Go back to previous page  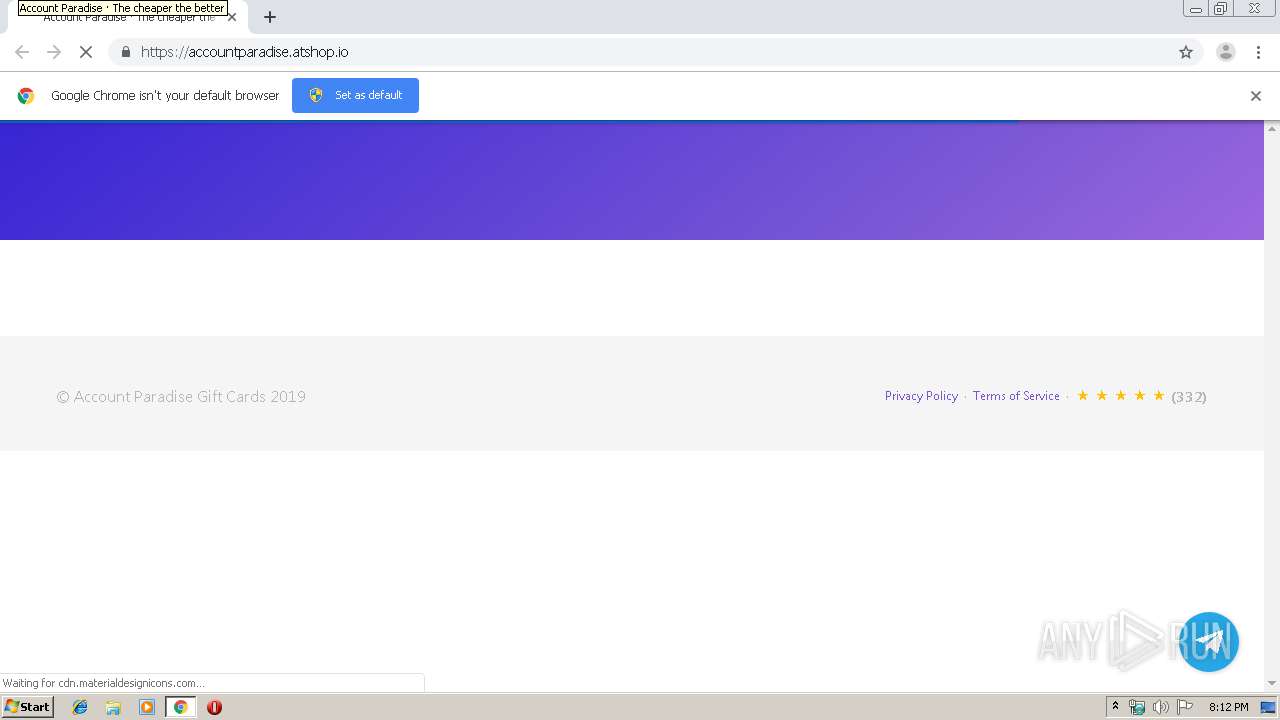22,52
